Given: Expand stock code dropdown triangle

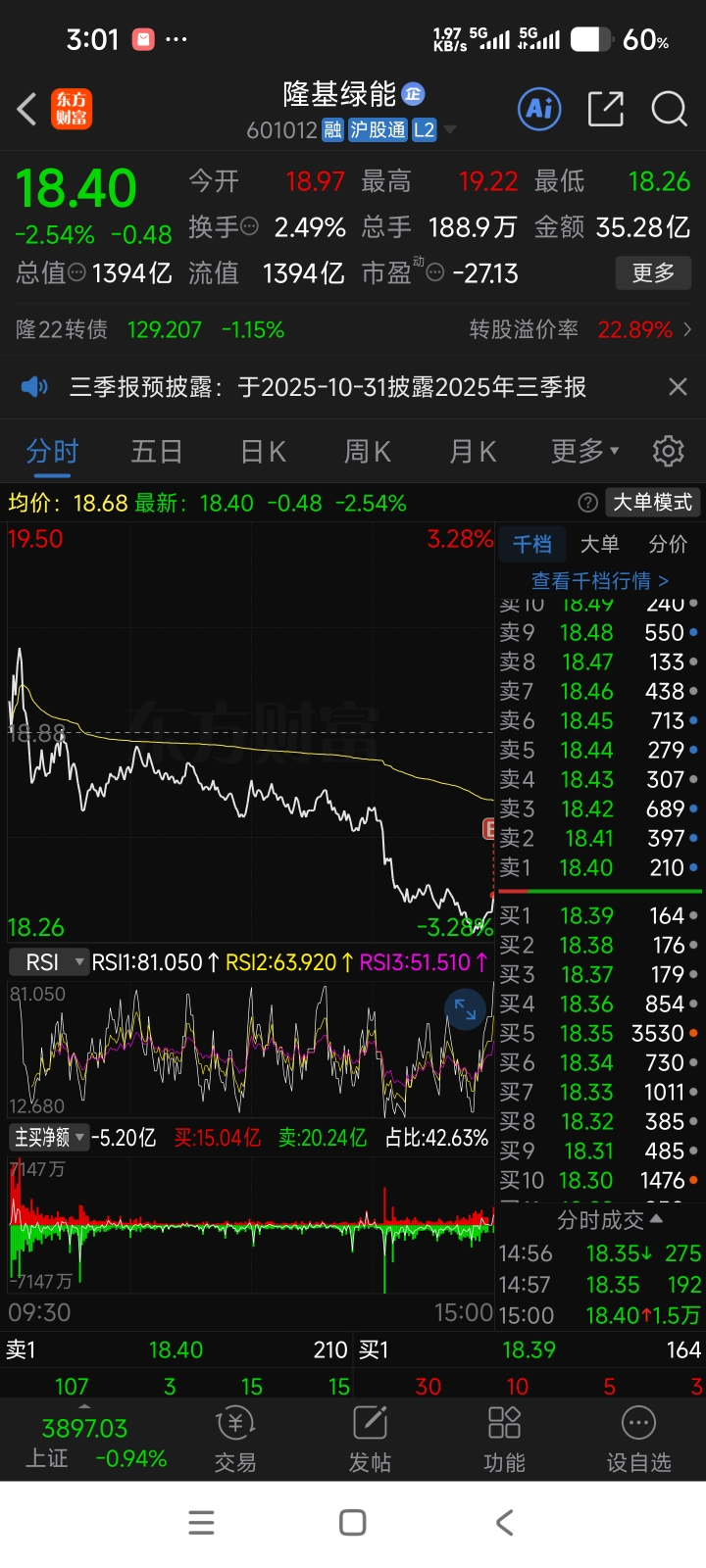Looking at the screenshot, I should 450,130.
